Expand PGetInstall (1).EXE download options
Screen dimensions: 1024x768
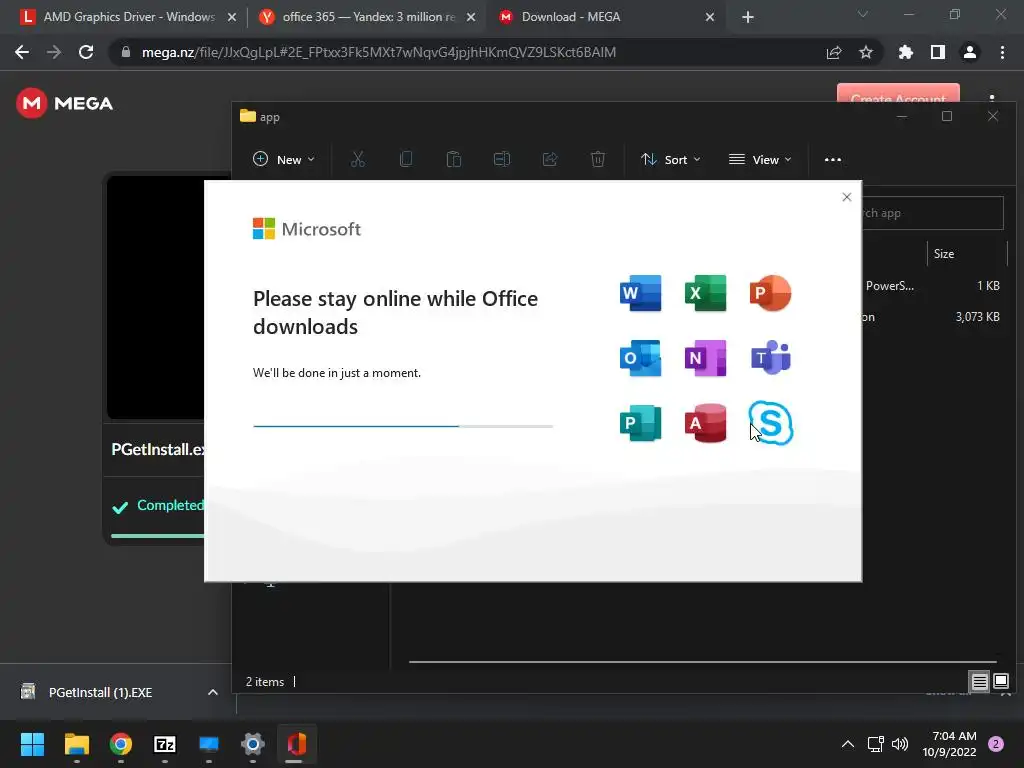(x=212, y=692)
